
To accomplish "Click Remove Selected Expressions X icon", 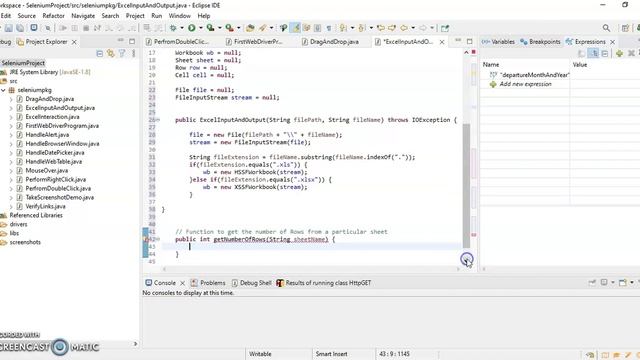I will pos(631,53).
